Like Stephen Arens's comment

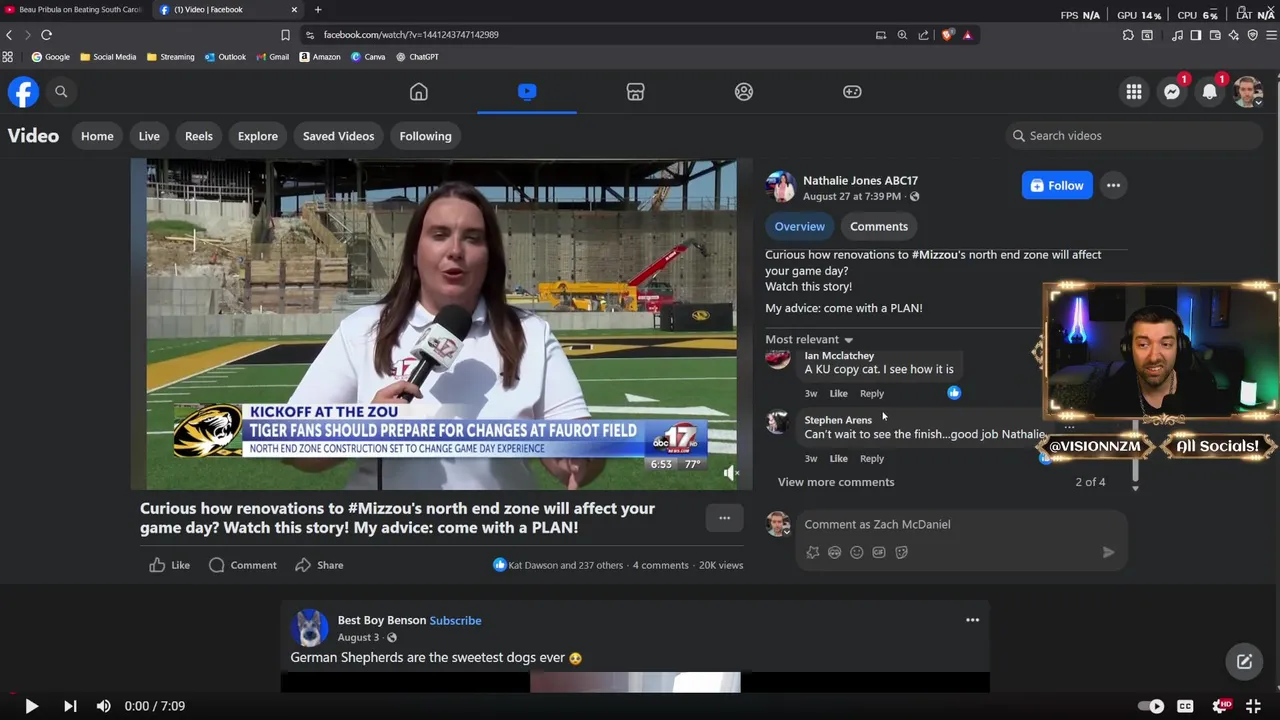838,459
